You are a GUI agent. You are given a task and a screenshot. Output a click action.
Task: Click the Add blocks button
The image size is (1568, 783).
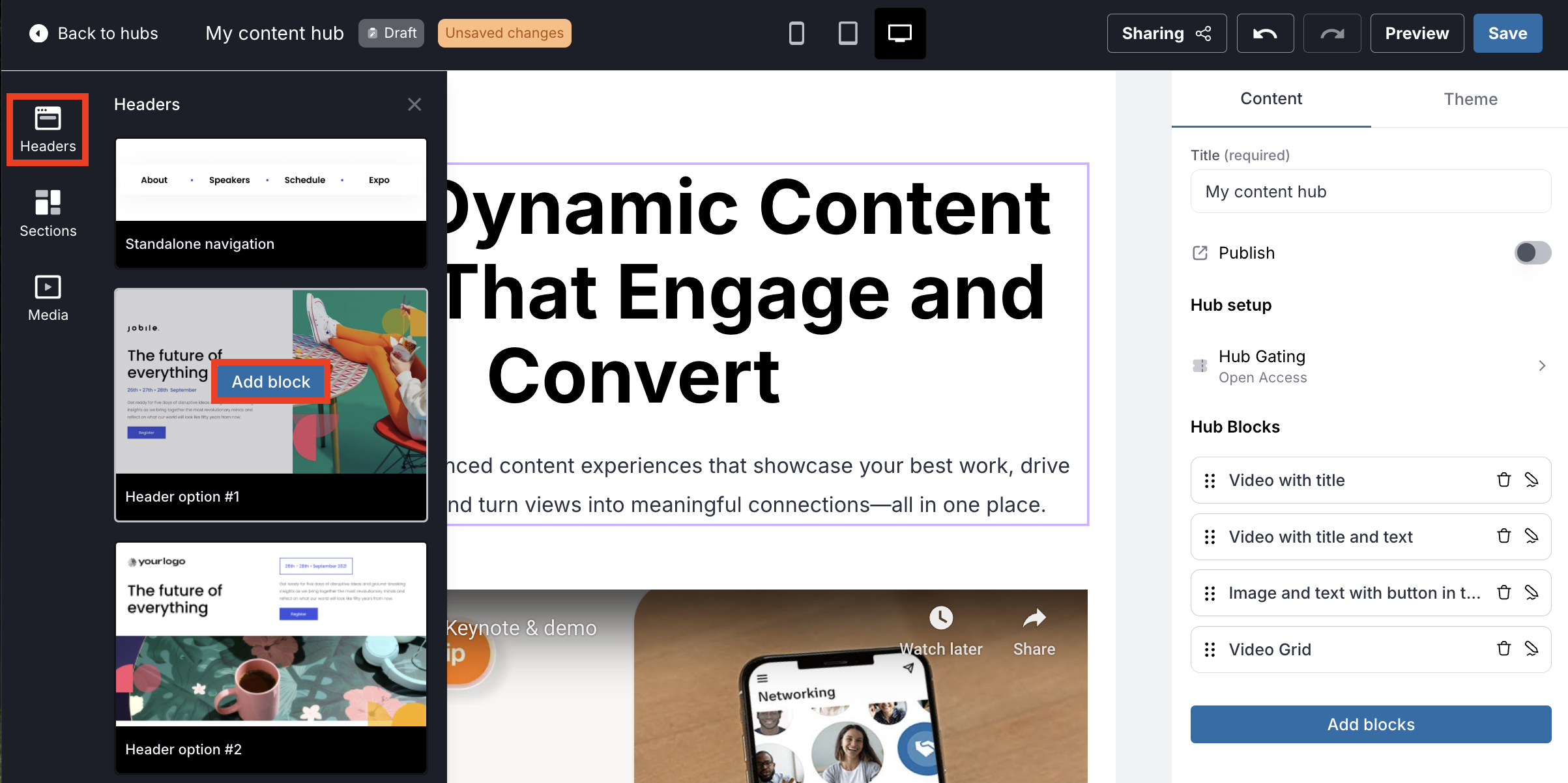(1371, 724)
